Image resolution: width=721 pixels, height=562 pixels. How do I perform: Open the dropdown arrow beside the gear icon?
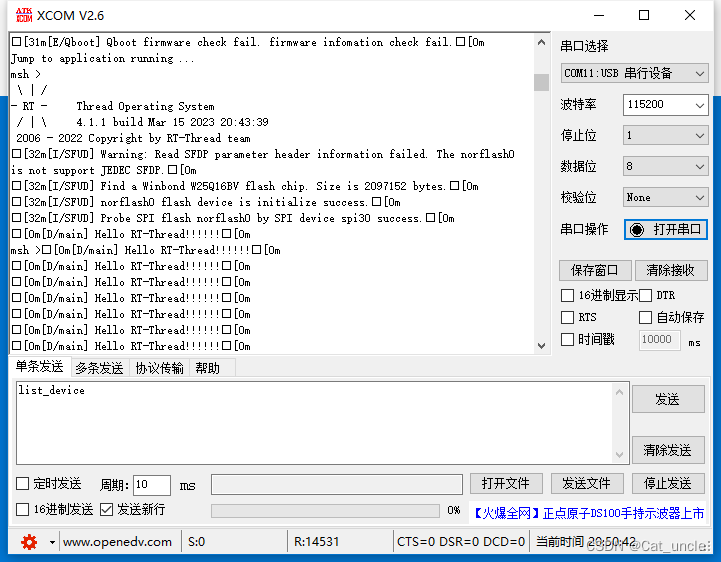point(52,543)
